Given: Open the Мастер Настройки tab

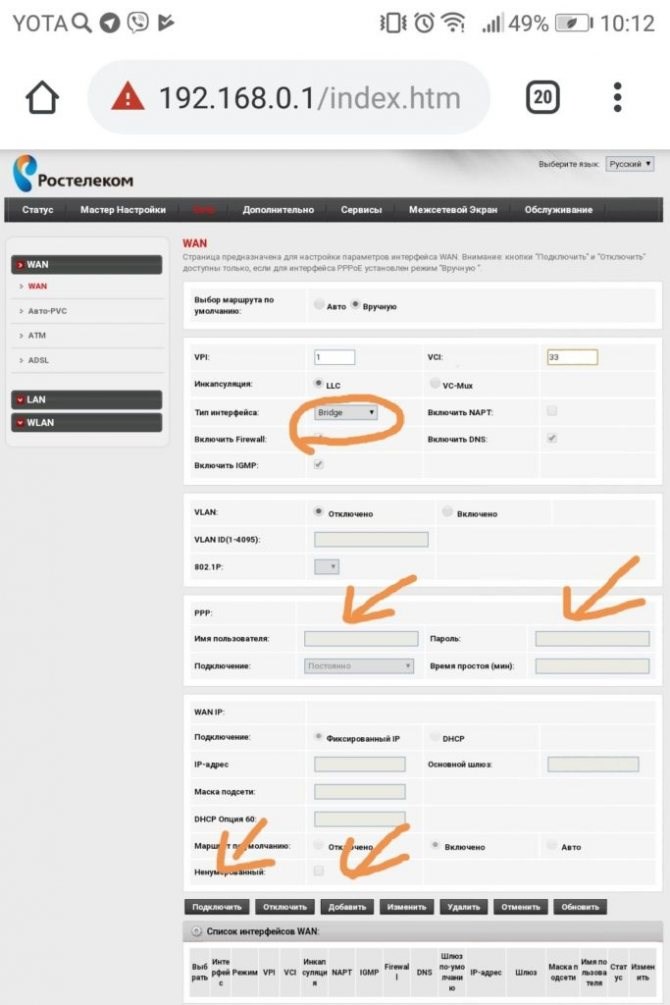Looking at the screenshot, I should [x=123, y=210].
